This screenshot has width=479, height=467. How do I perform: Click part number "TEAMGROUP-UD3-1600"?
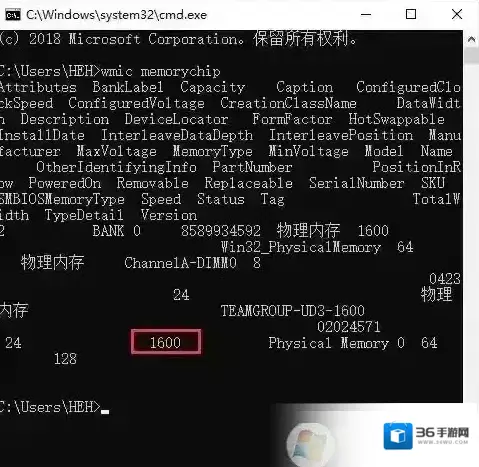[x=293, y=311]
